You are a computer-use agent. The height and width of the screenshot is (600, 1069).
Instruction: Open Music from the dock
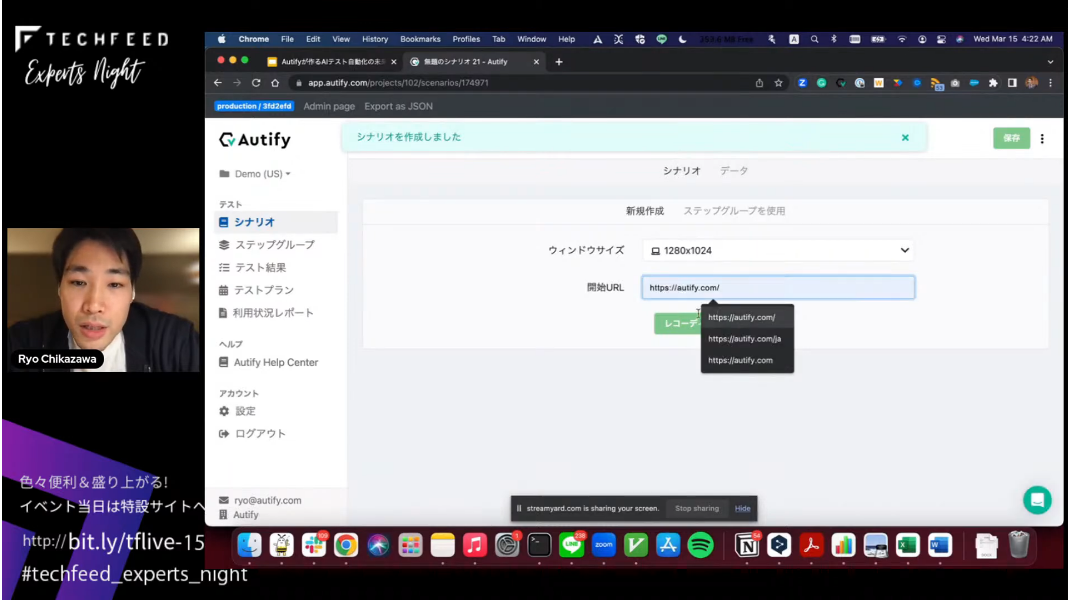pos(475,545)
